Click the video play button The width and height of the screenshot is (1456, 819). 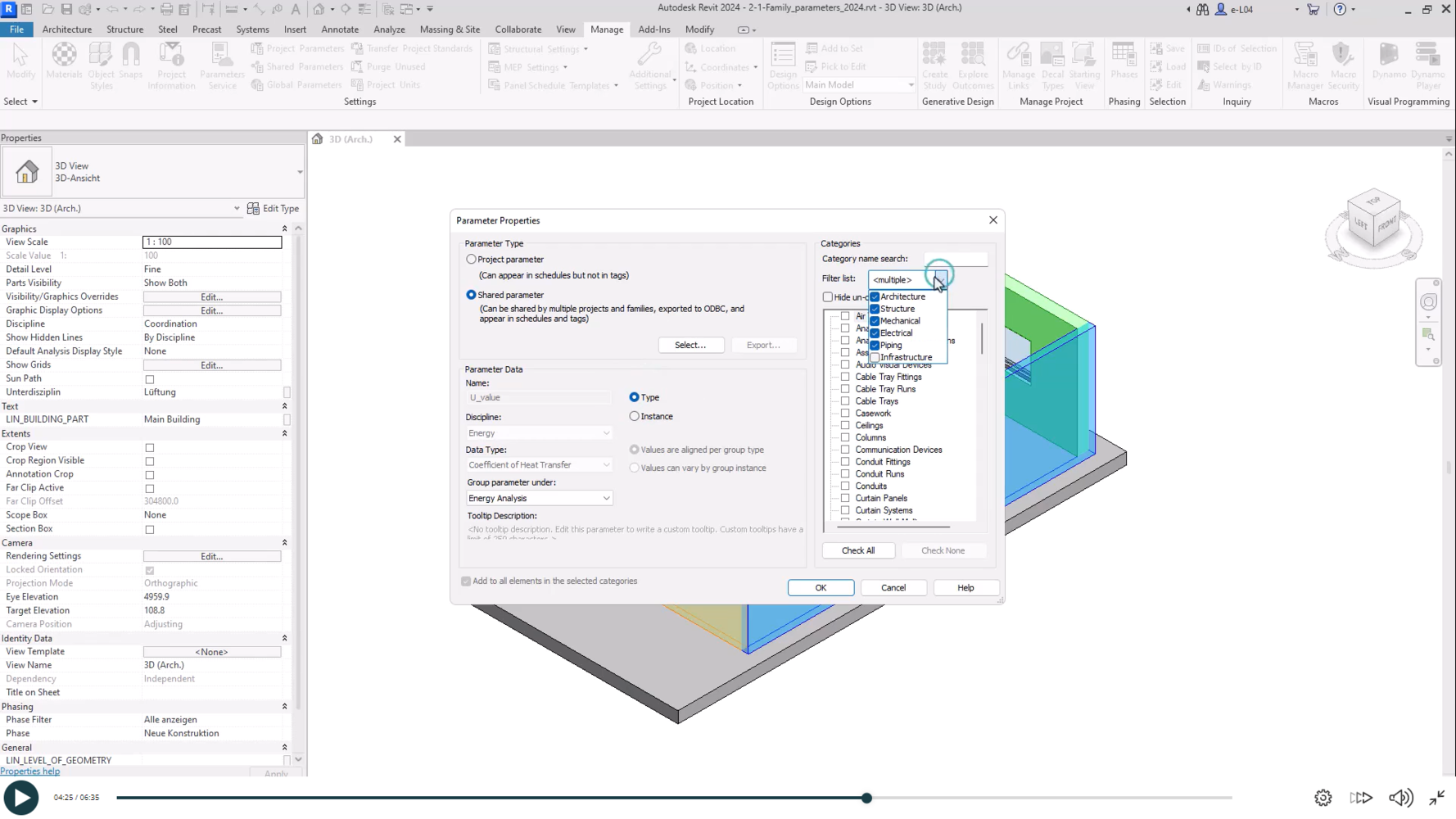21,798
